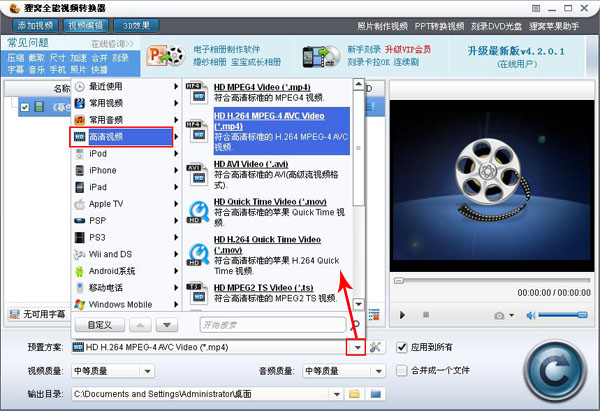600x411 pixels.
Task: Click the DVD burning phone-to-disc icon
Action: point(321,57)
